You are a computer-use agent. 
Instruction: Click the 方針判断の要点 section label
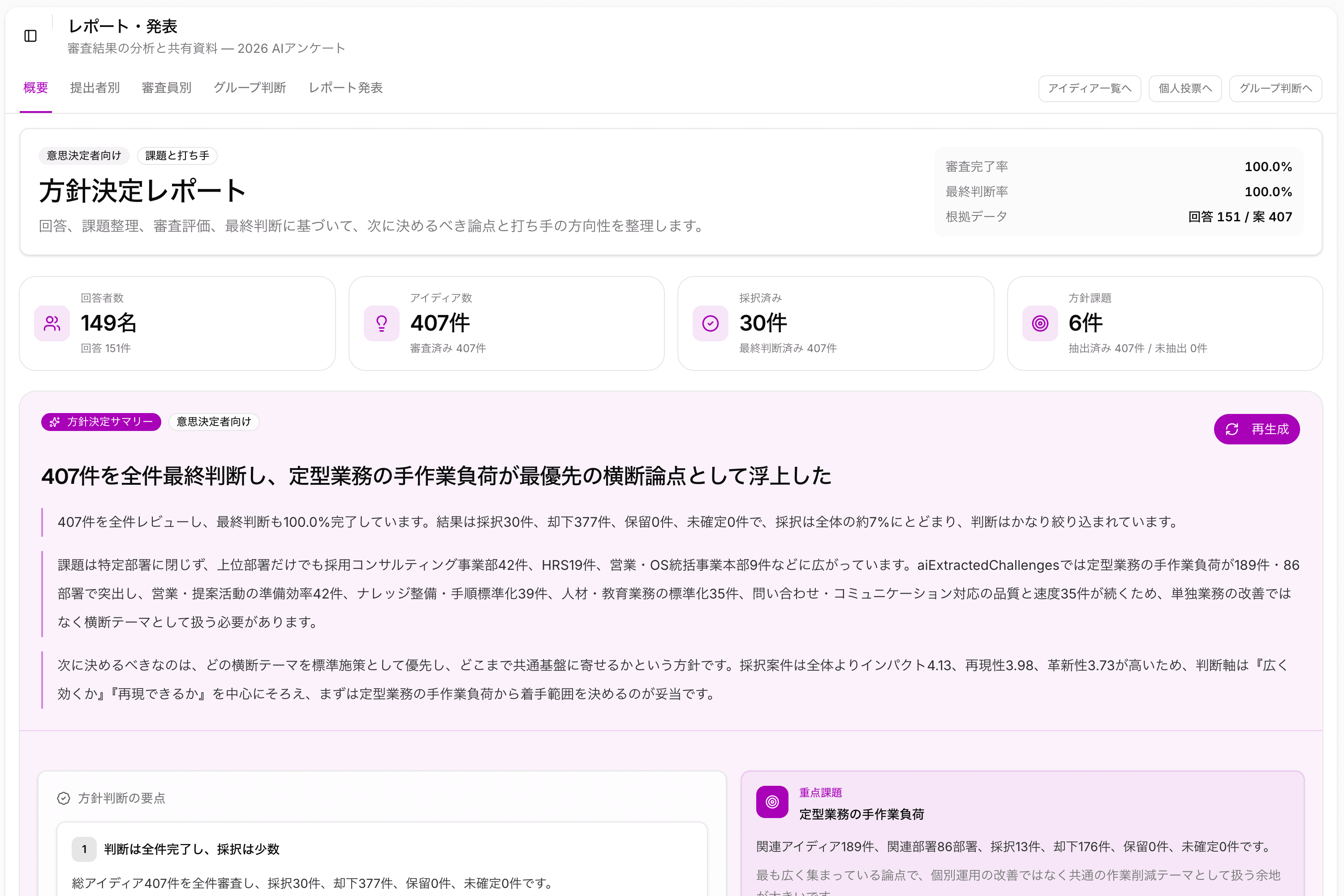[121, 798]
